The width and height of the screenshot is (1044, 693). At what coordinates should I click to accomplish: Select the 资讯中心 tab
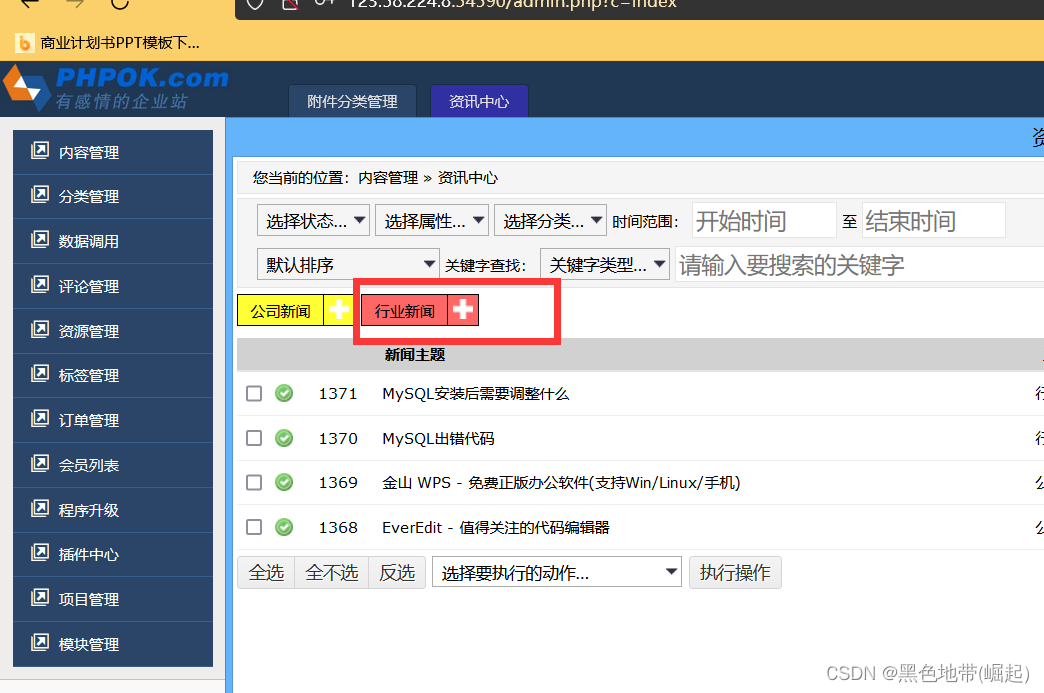pyautogui.click(x=479, y=101)
